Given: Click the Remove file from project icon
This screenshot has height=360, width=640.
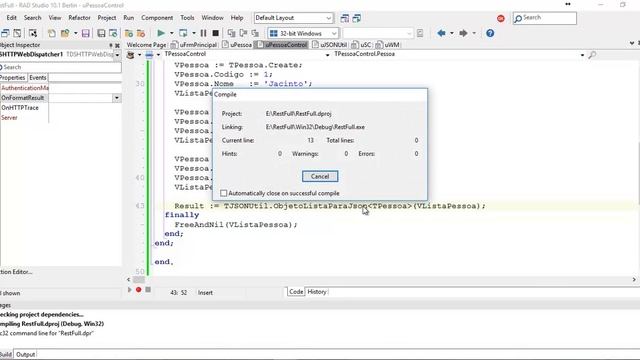Looking at the screenshot, I should [x=141, y=33].
